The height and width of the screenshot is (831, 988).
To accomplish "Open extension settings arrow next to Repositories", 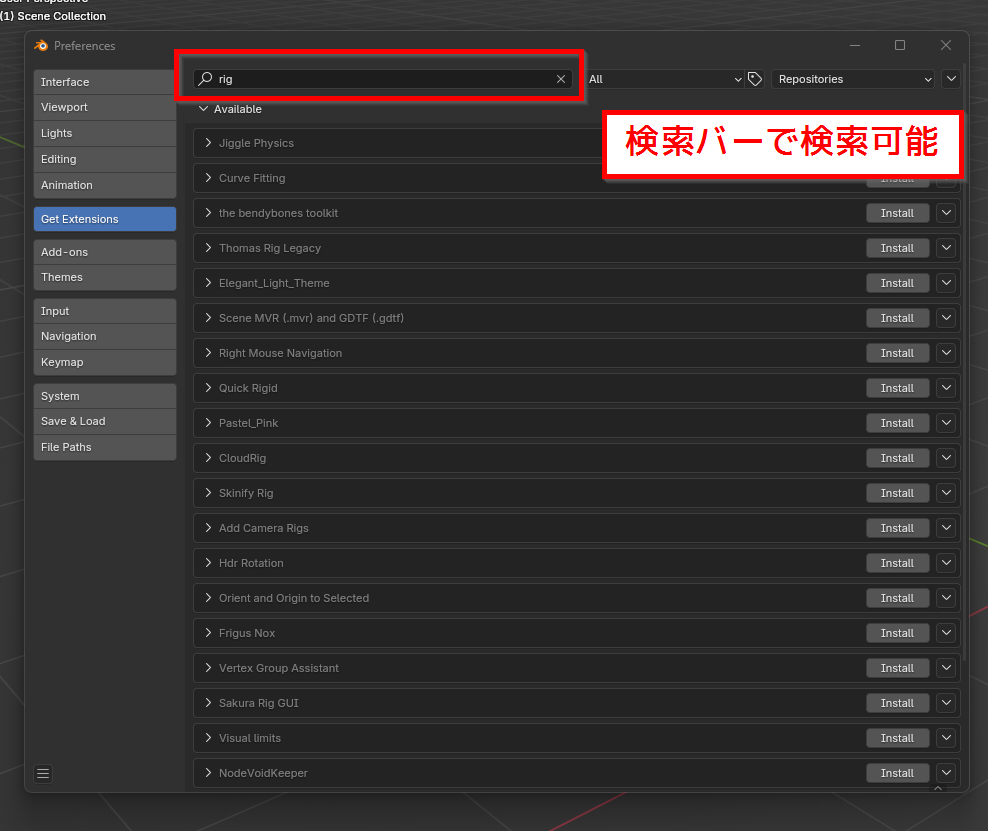I will click(x=951, y=79).
